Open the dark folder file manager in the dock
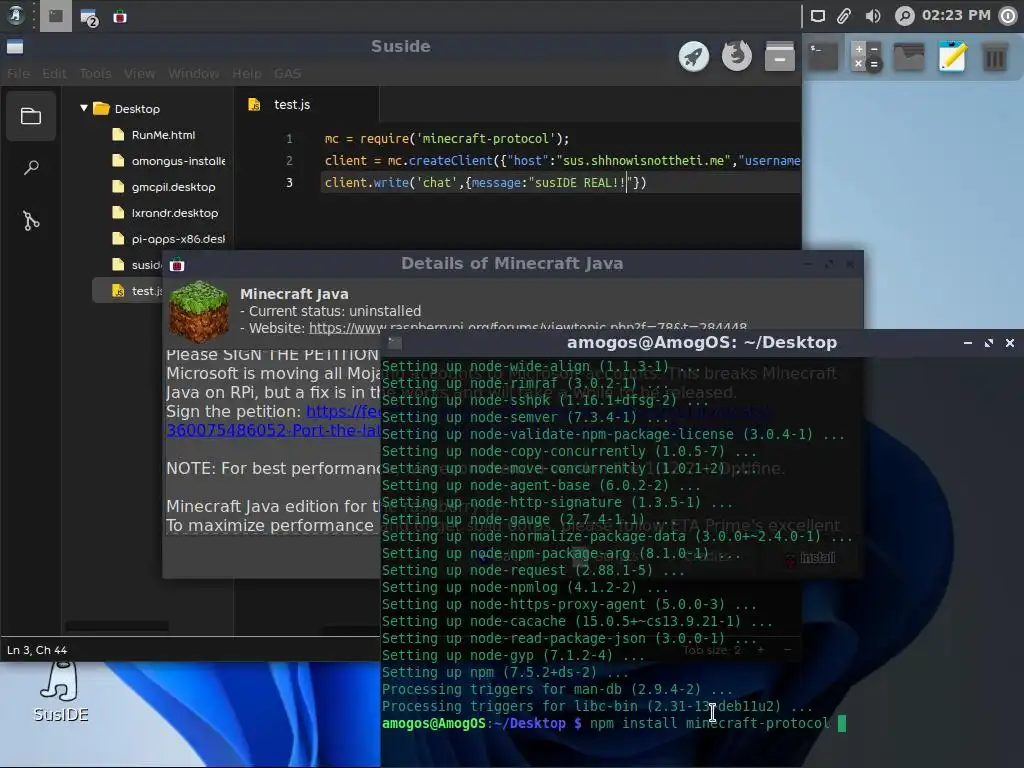 point(909,56)
